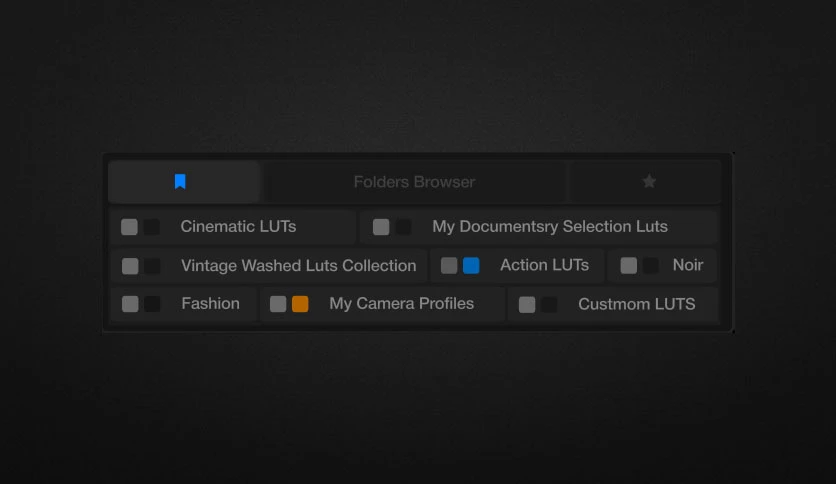836x484 pixels.
Task: Click blue color swatch beside Action LUTs
Action: [x=471, y=265]
